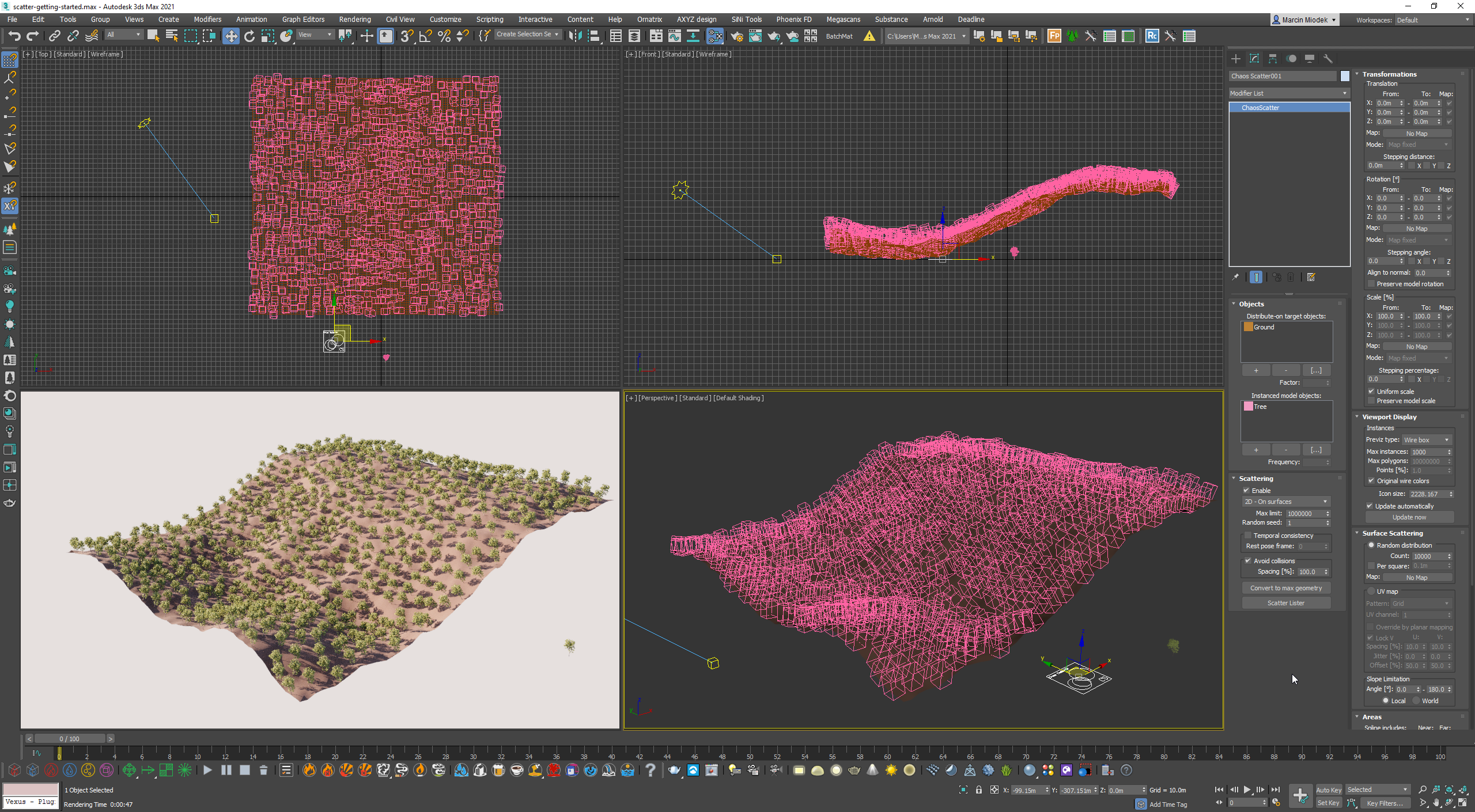Click the BatchMat warning triangle icon
The width and height of the screenshot is (1475, 812).
(869, 36)
